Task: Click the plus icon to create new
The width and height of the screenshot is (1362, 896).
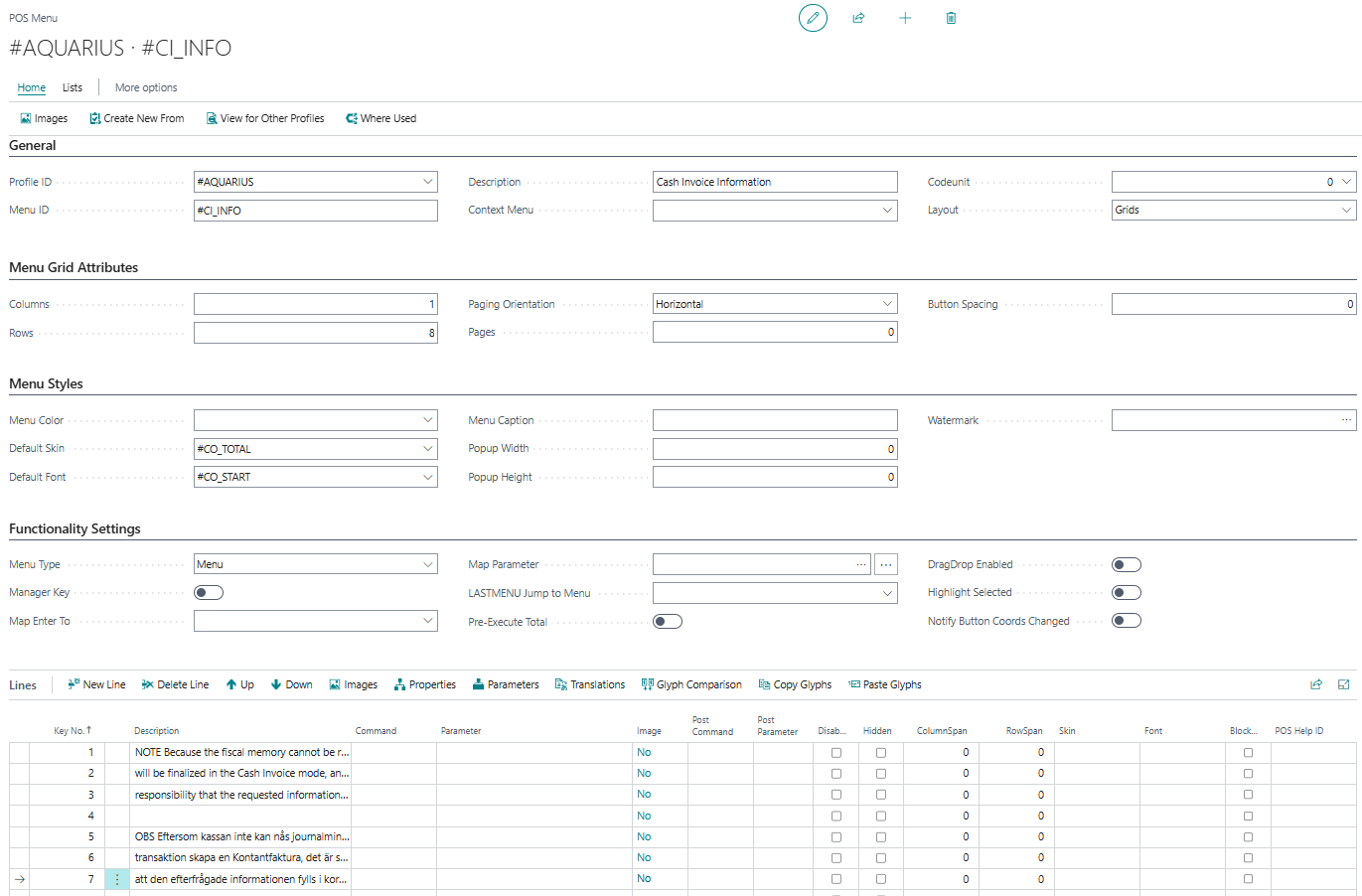Action: coord(905,18)
